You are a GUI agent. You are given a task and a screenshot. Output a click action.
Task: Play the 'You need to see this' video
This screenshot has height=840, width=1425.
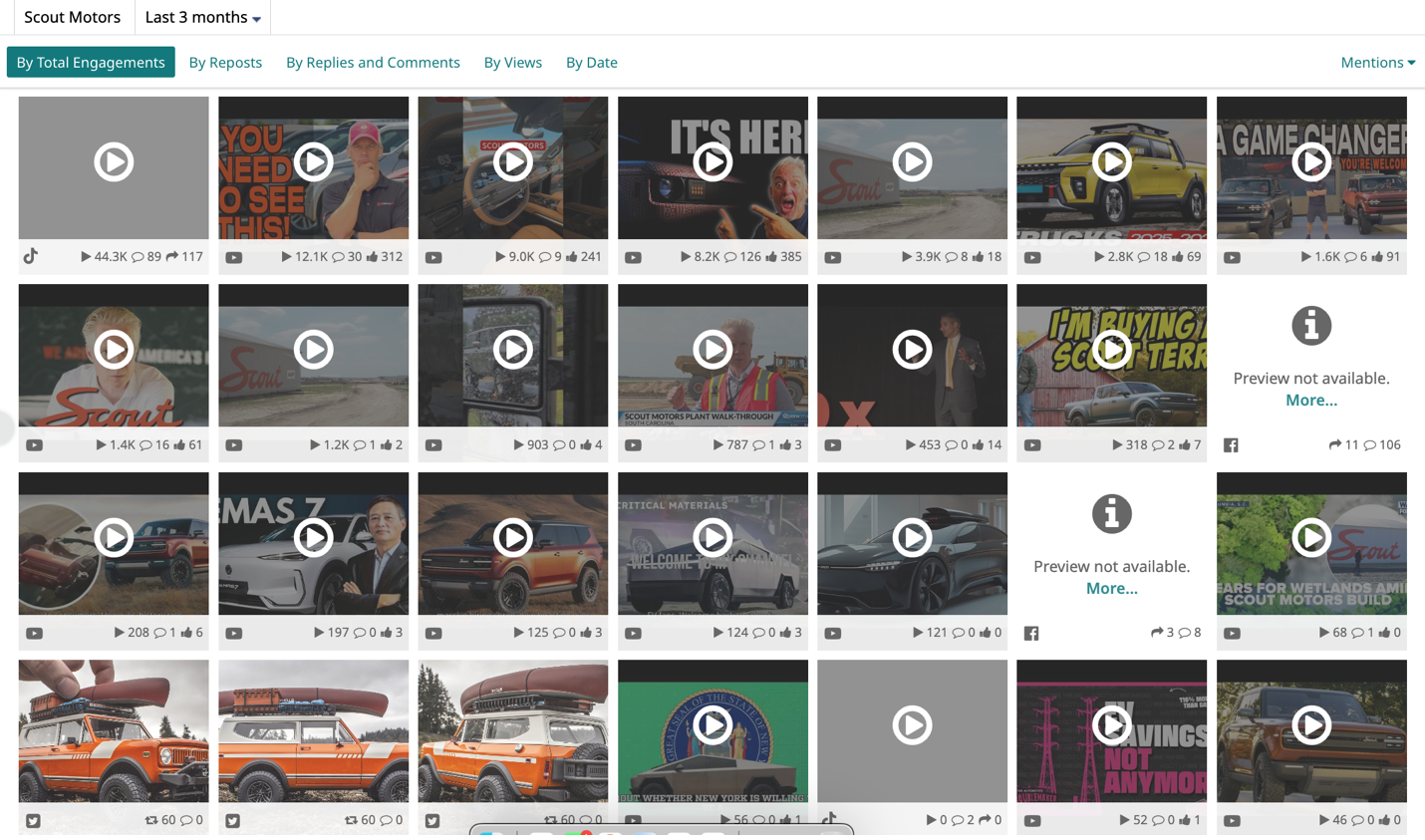(x=314, y=161)
